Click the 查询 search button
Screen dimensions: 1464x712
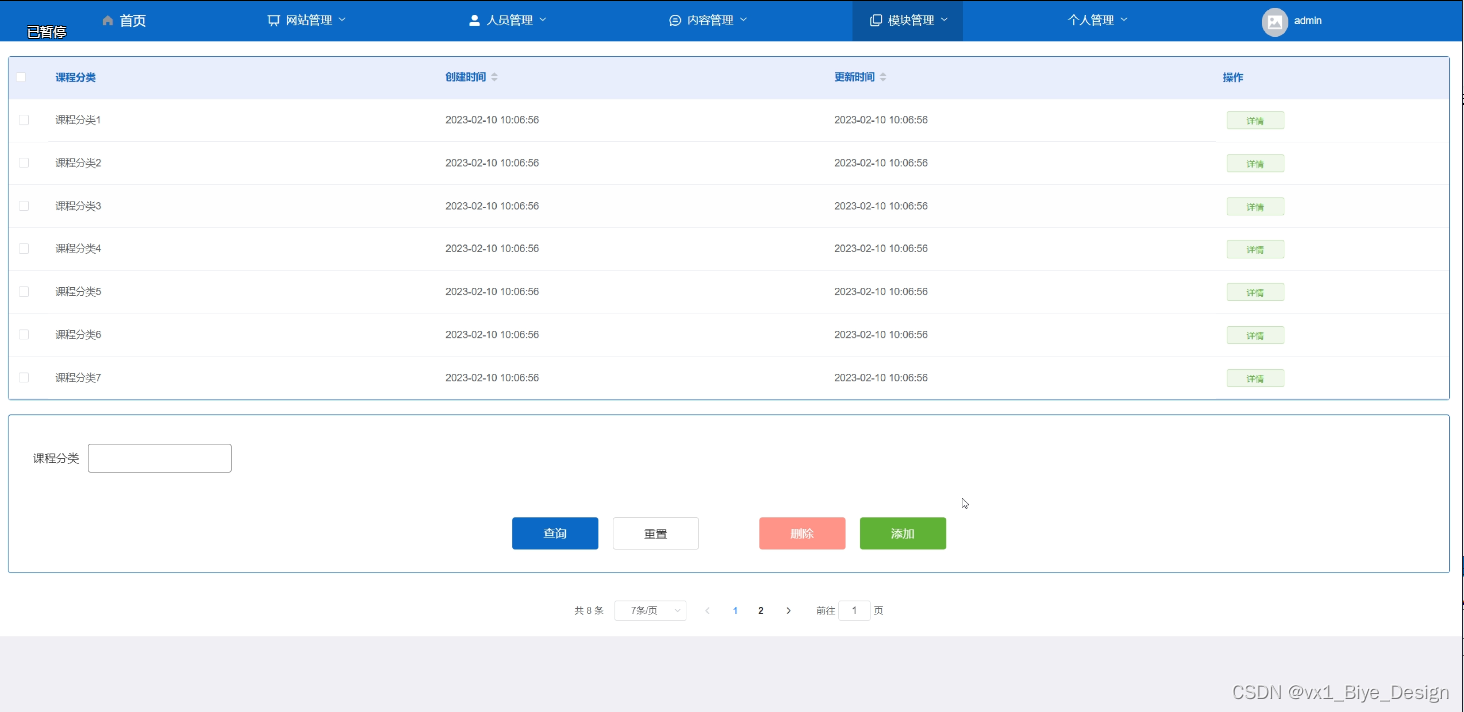tap(555, 533)
